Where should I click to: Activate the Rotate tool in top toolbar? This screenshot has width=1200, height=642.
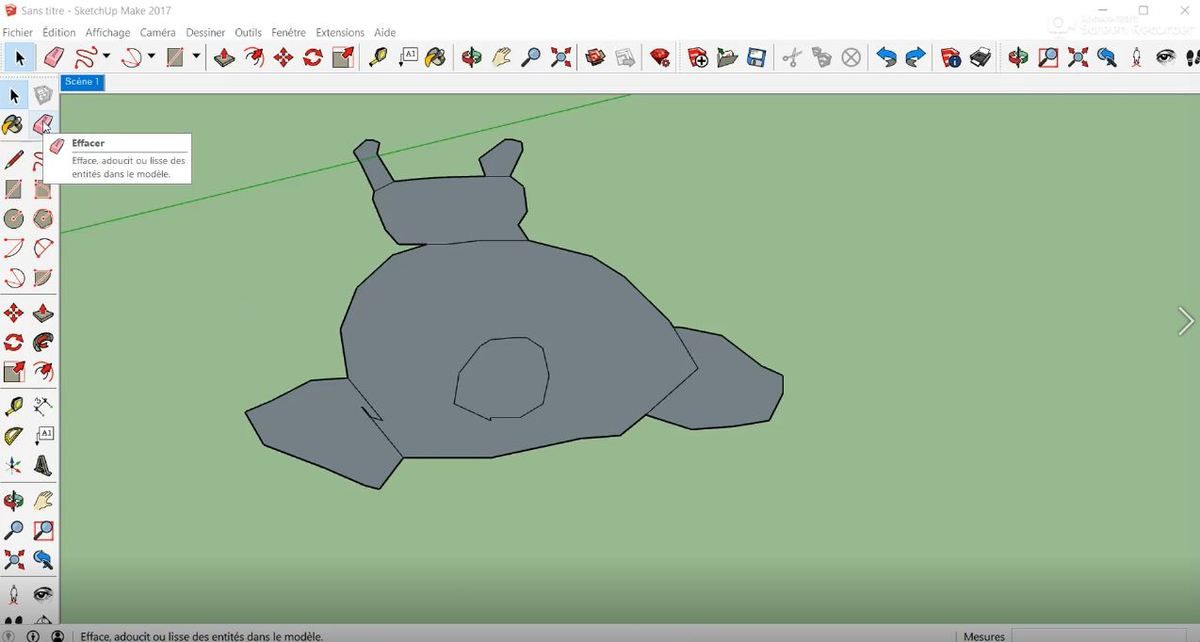click(313, 57)
